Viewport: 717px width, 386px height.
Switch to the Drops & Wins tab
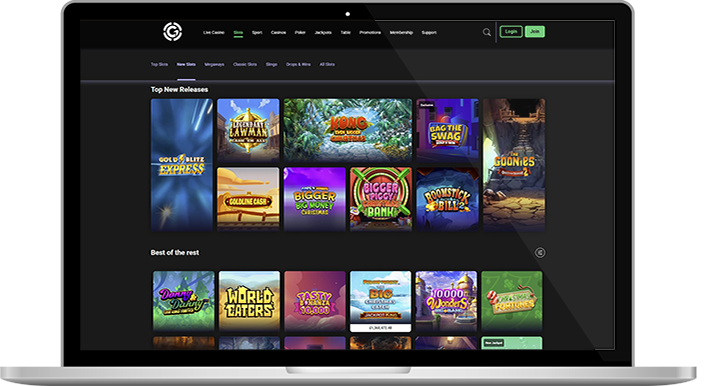click(298, 64)
